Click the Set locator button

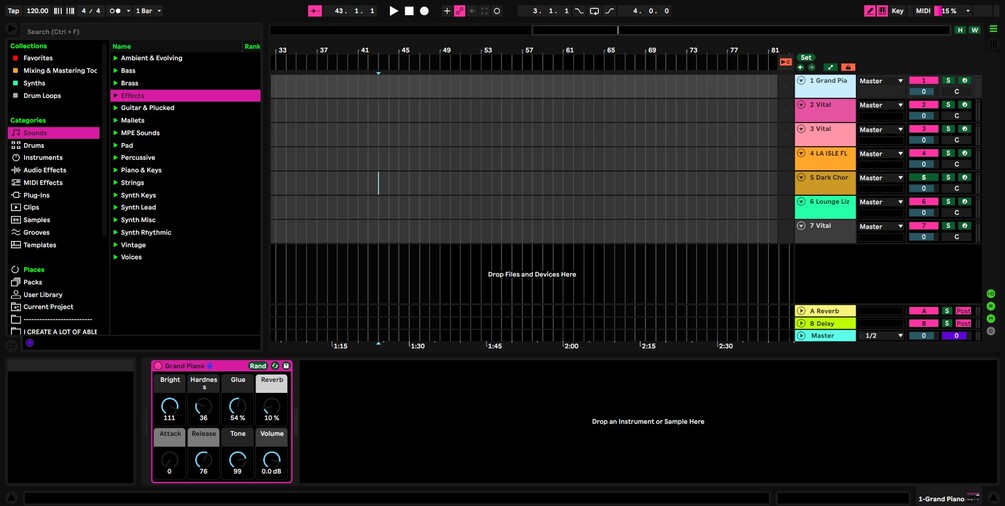tap(806, 58)
